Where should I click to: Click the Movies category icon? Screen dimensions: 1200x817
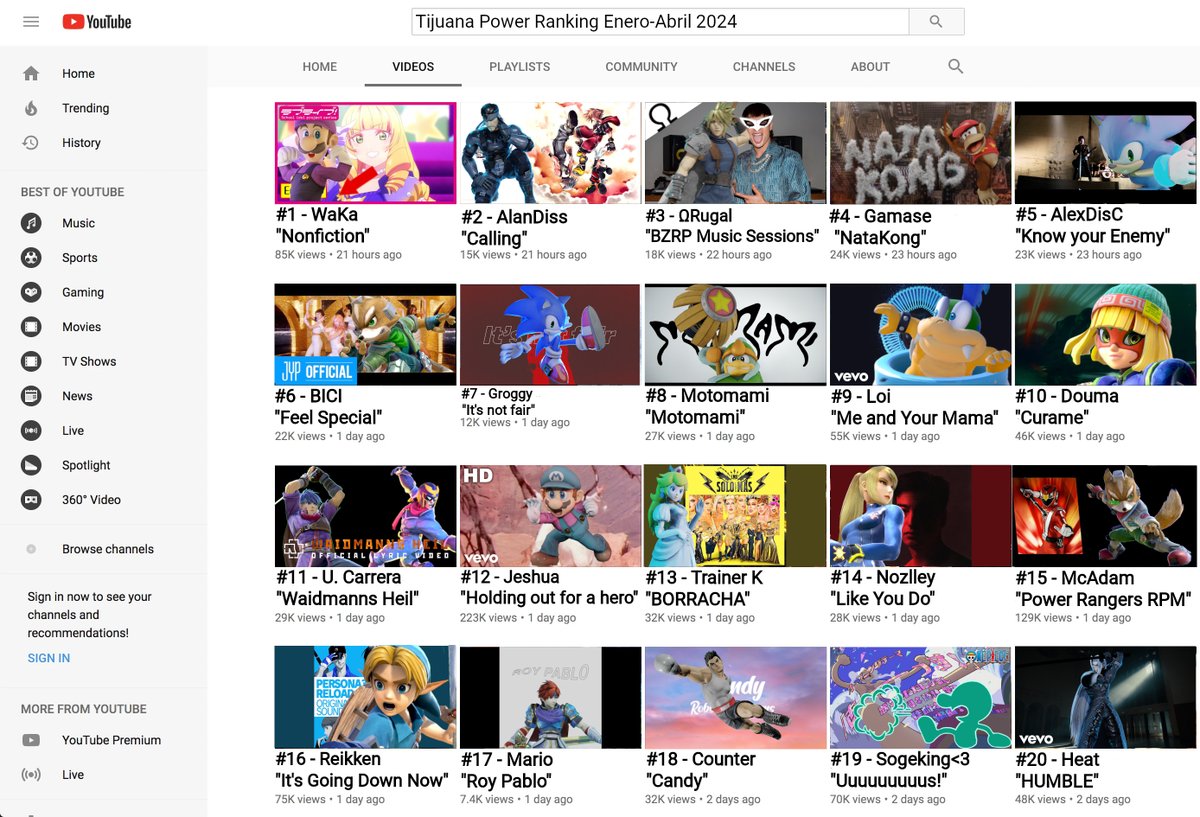coord(32,326)
